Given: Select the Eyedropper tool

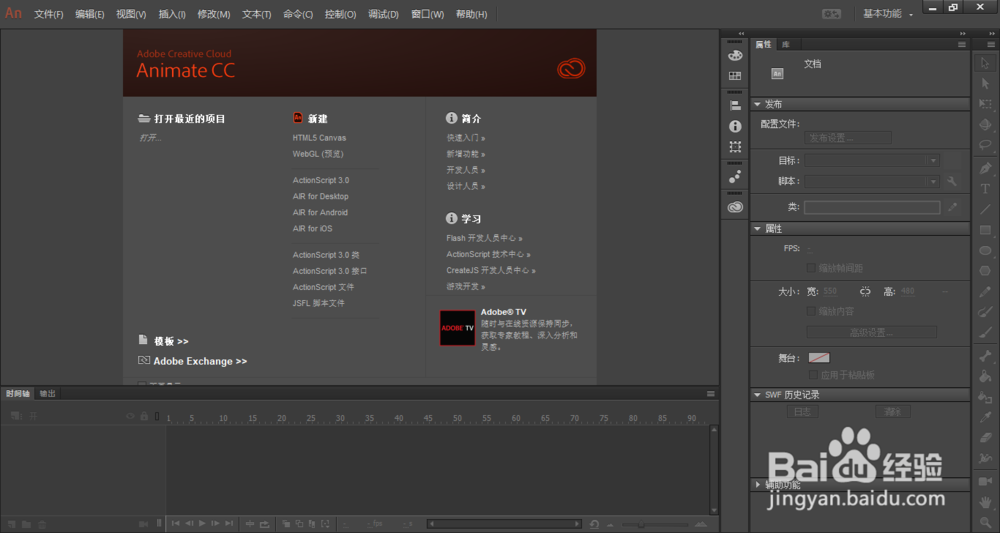Looking at the screenshot, I should [985, 418].
